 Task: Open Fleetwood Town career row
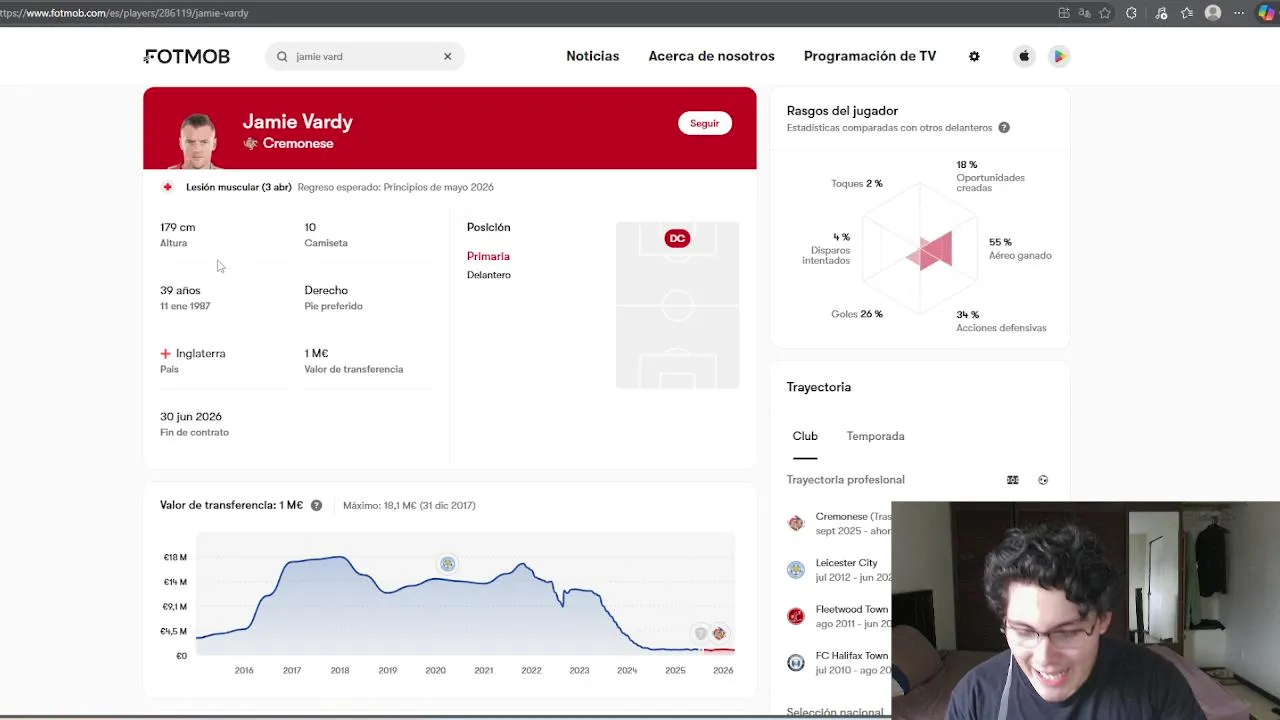pyautogui.click(x=839, y=616)
